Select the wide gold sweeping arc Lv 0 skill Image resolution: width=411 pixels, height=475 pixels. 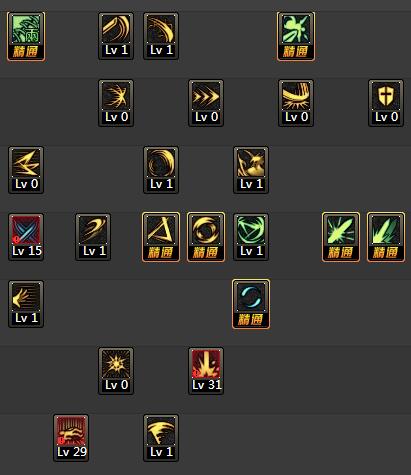pyautogui.click(x=296, y=103)
